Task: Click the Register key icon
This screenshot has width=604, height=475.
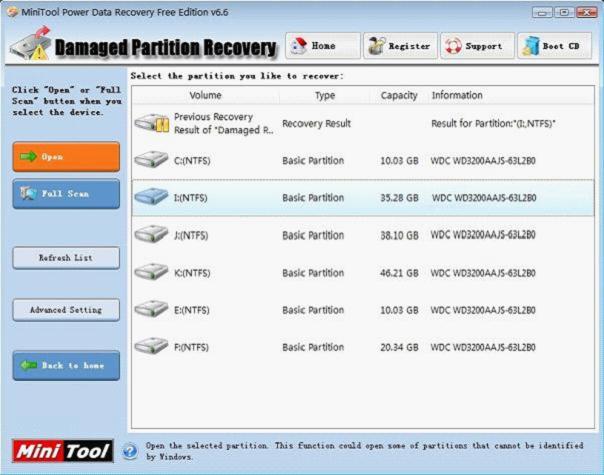Action: (376, 46)
